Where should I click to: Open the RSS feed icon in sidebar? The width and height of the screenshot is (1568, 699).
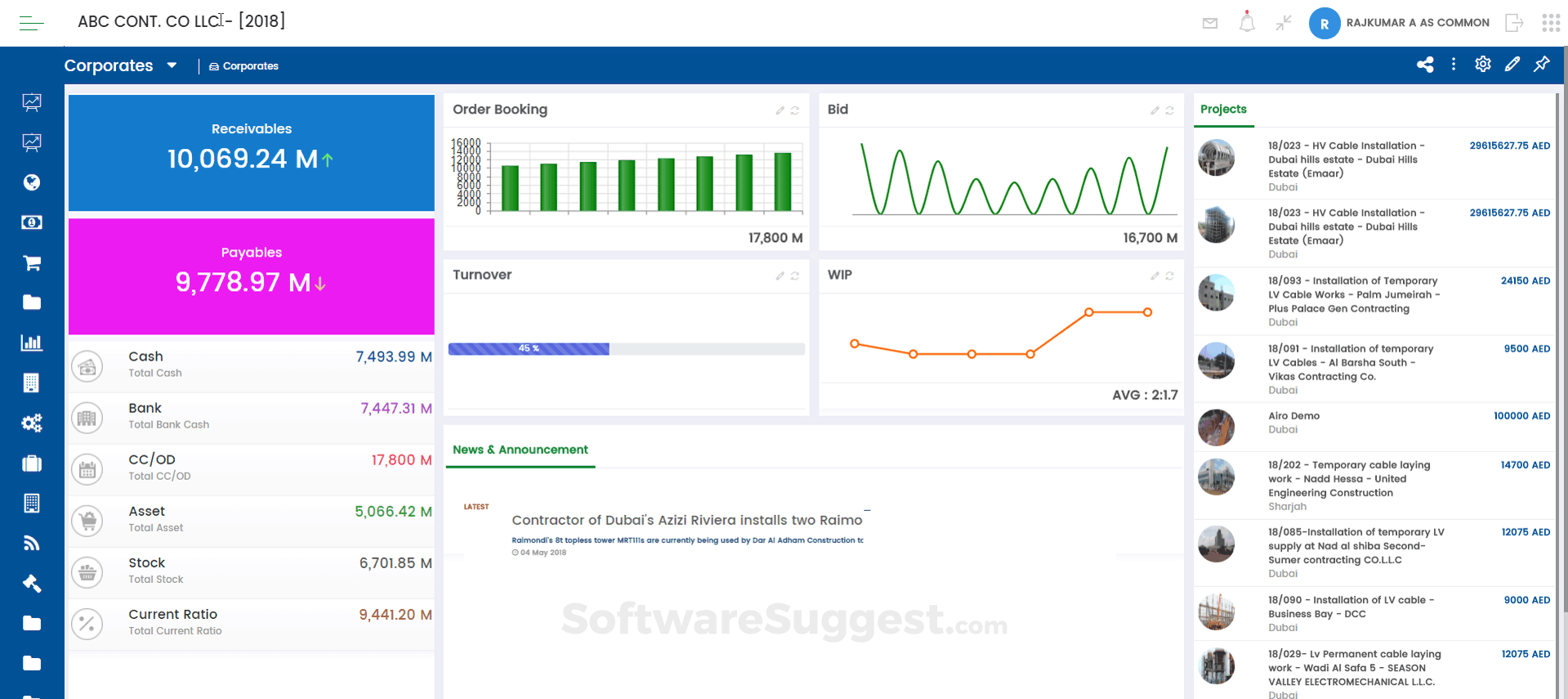click(32, 543)
